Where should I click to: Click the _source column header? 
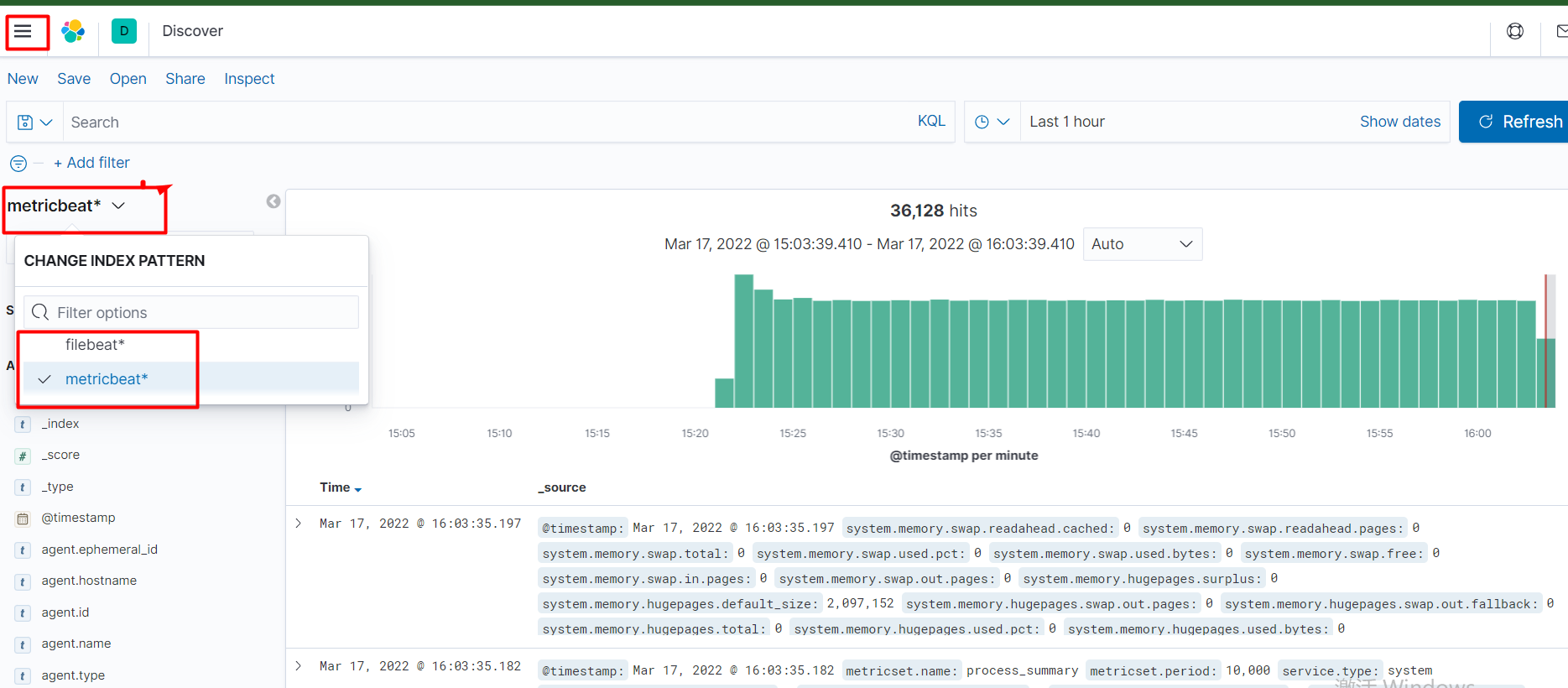click(562, 487)
